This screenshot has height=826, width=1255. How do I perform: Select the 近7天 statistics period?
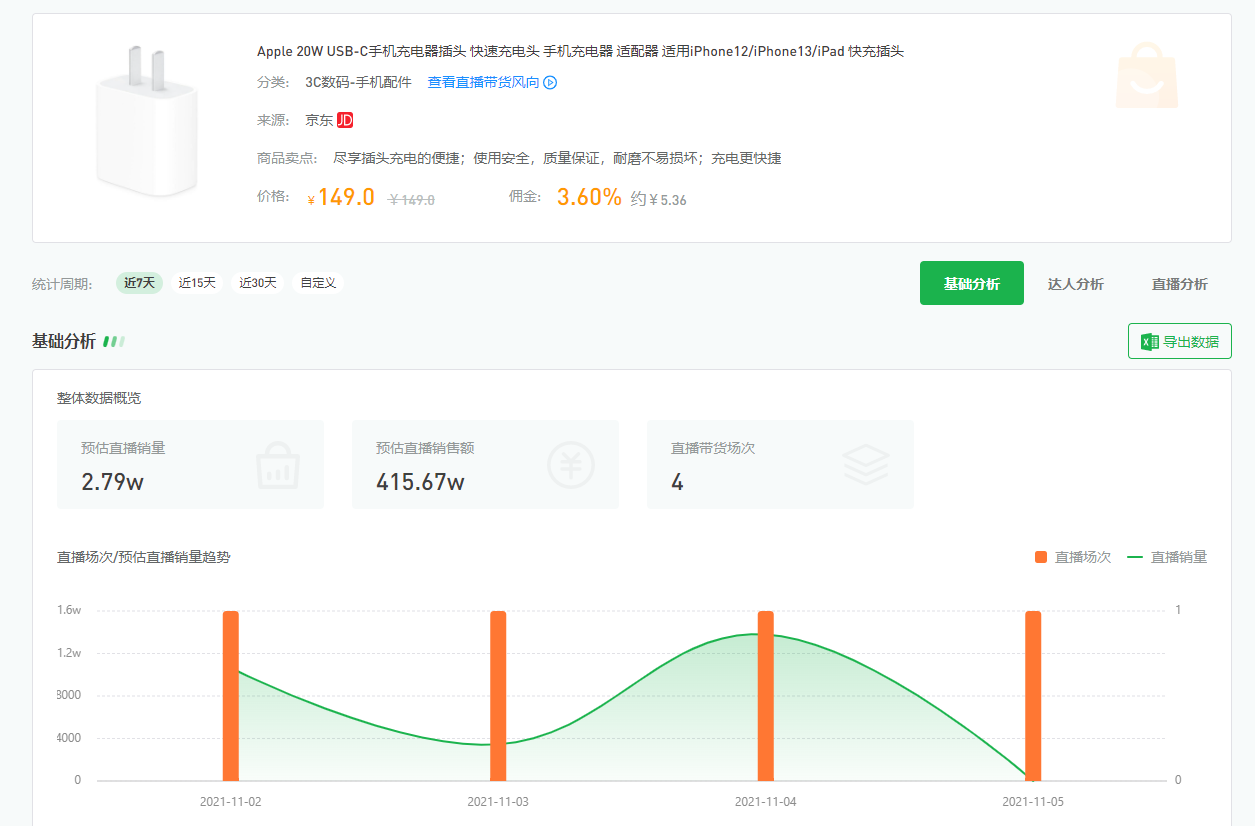click(140, 283)
